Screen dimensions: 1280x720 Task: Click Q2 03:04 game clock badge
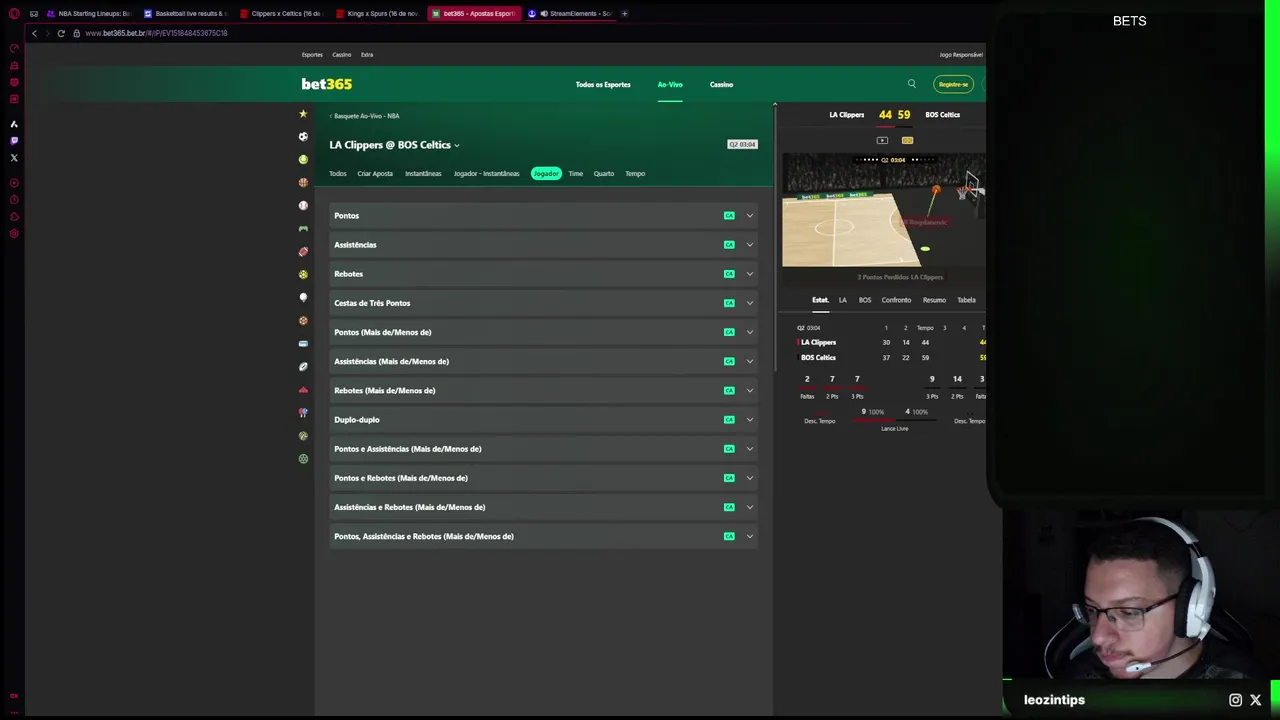[742, 145]
